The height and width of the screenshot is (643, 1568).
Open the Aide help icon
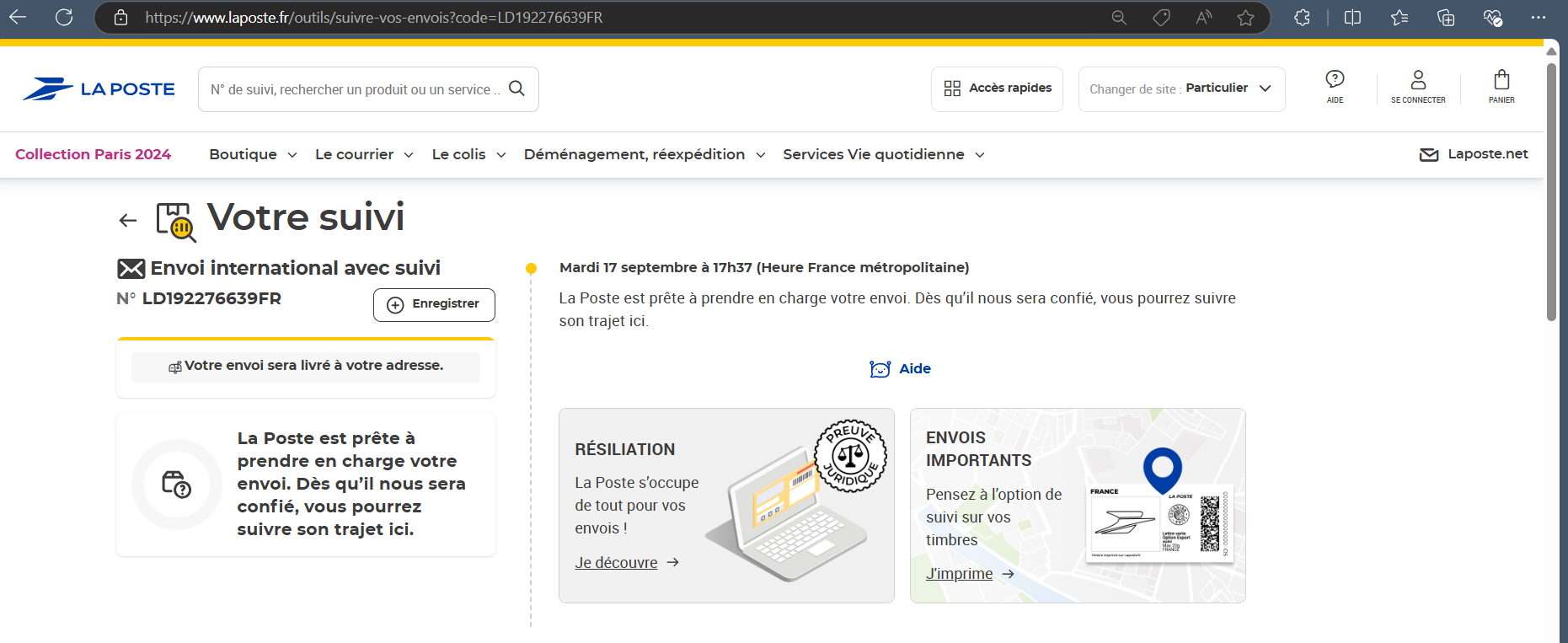coord(1335,86)
